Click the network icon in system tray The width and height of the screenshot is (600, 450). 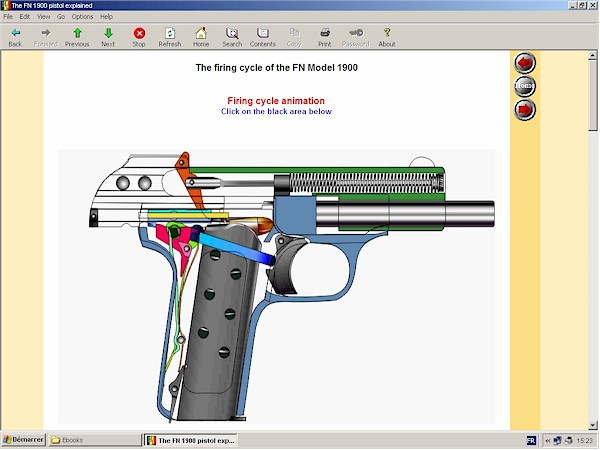[x=558, y=440]
